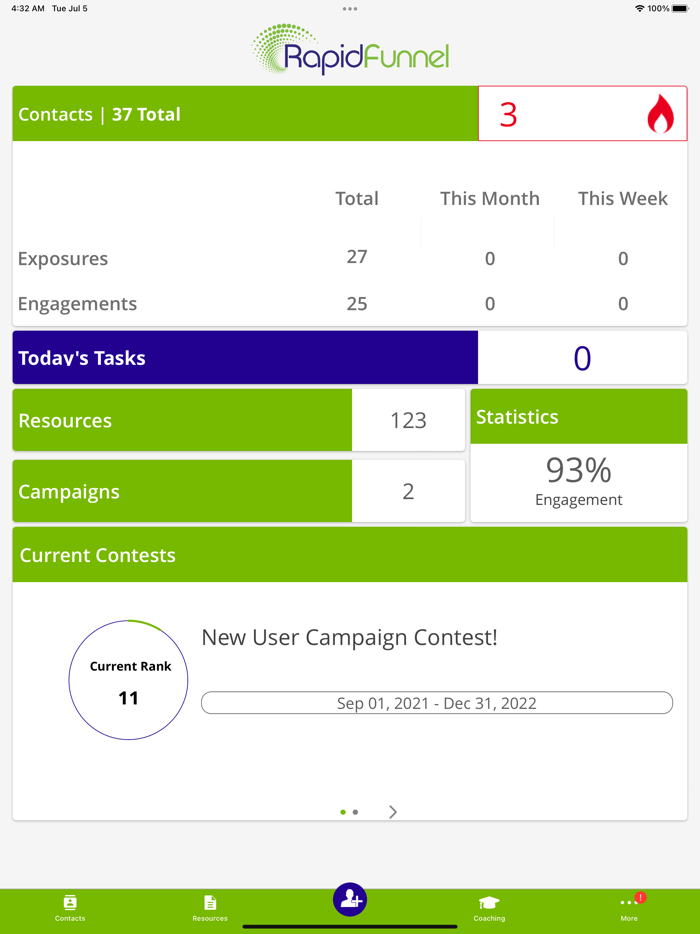
Task: Select the second carousel page dot
Action: point(356,812)
